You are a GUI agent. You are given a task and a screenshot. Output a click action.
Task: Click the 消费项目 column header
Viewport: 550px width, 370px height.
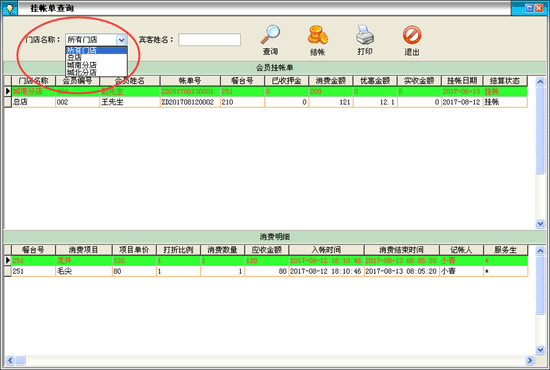tap(83, 250)
